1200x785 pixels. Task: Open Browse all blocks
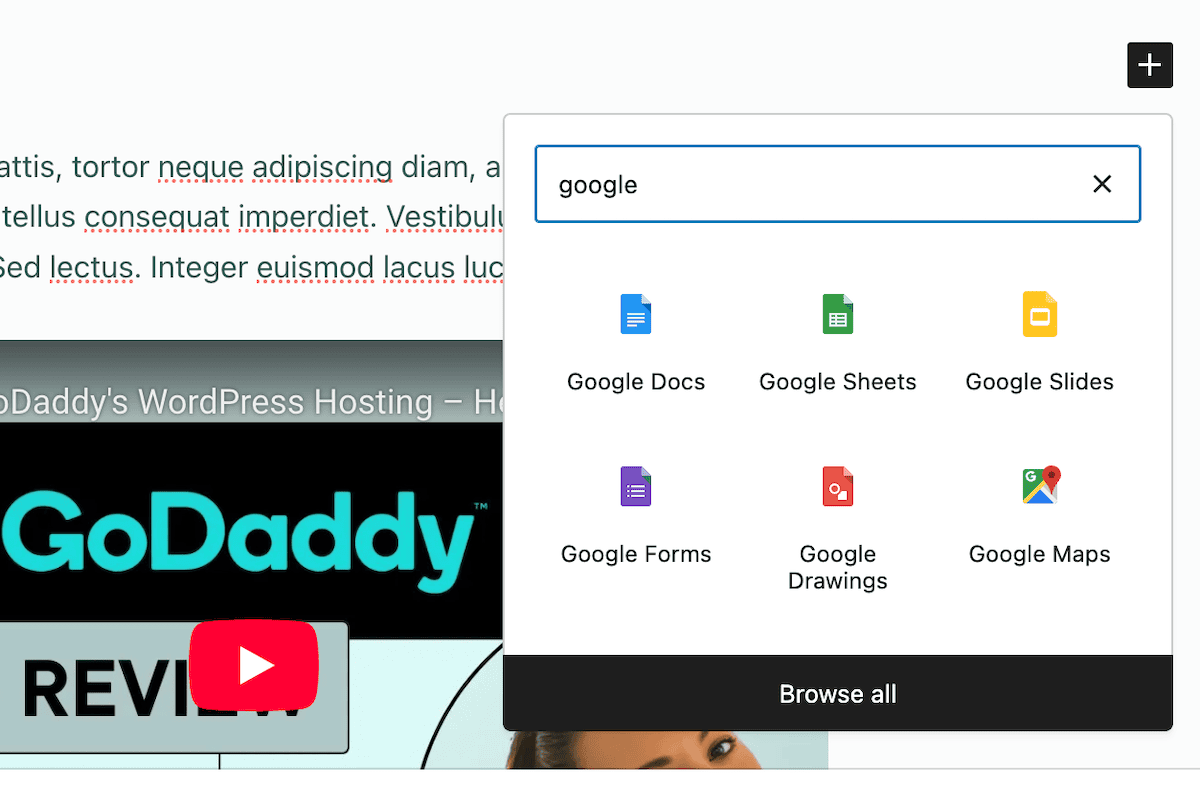(838, 693)
